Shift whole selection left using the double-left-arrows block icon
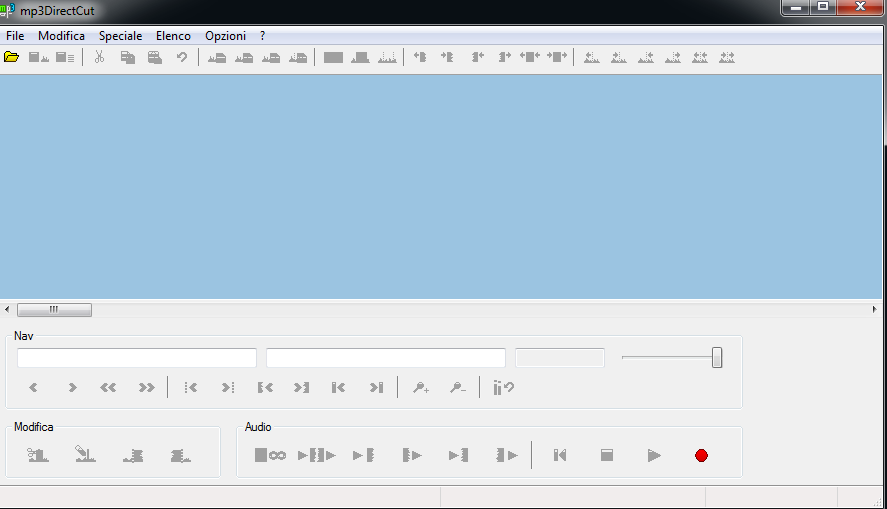 (x=530, y=57)
